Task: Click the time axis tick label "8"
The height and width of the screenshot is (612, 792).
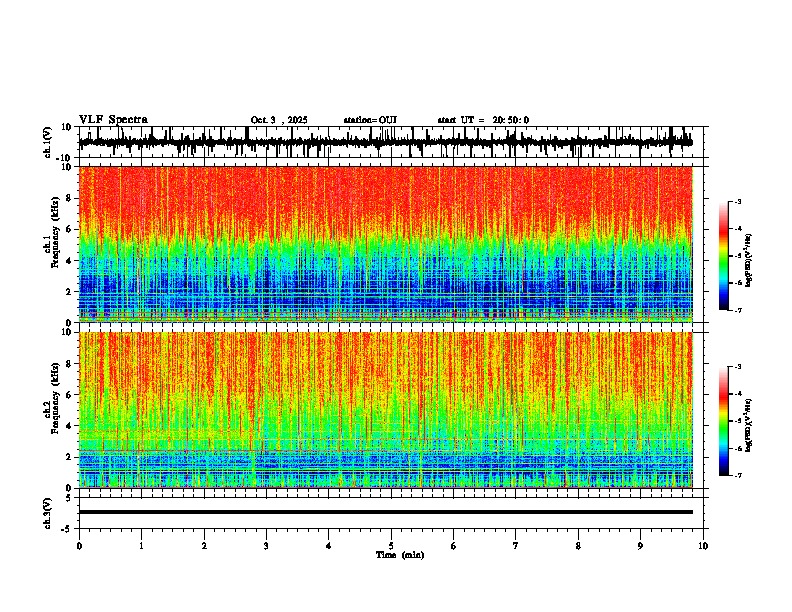Action: tap(578, 546)
